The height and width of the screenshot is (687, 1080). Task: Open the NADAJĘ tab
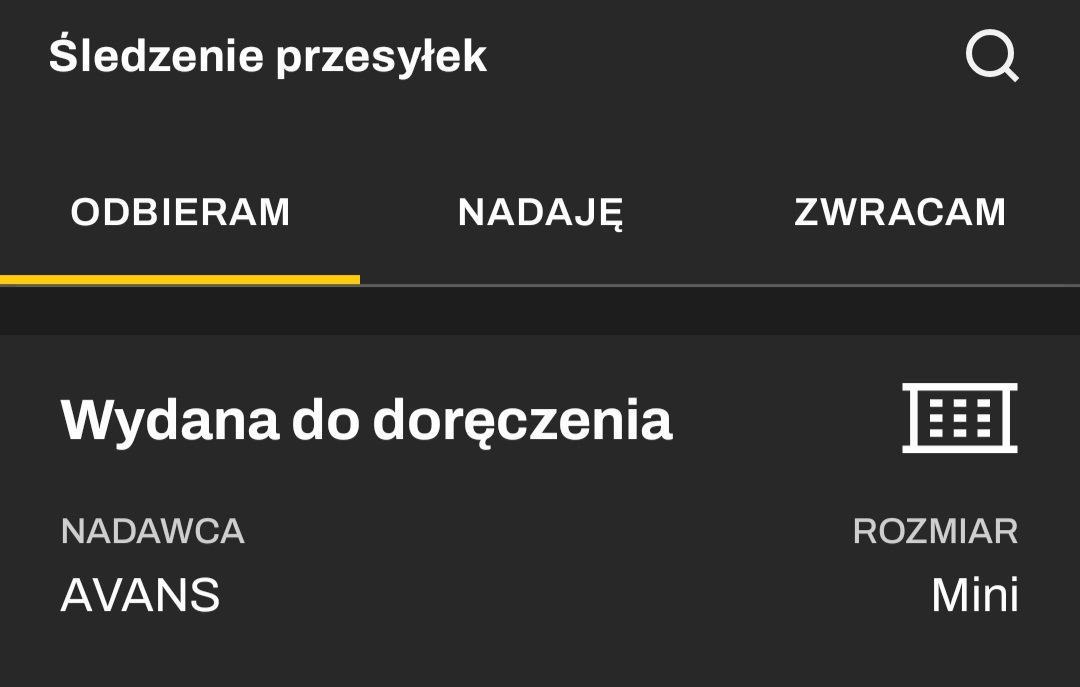click(x=540, y=212)
